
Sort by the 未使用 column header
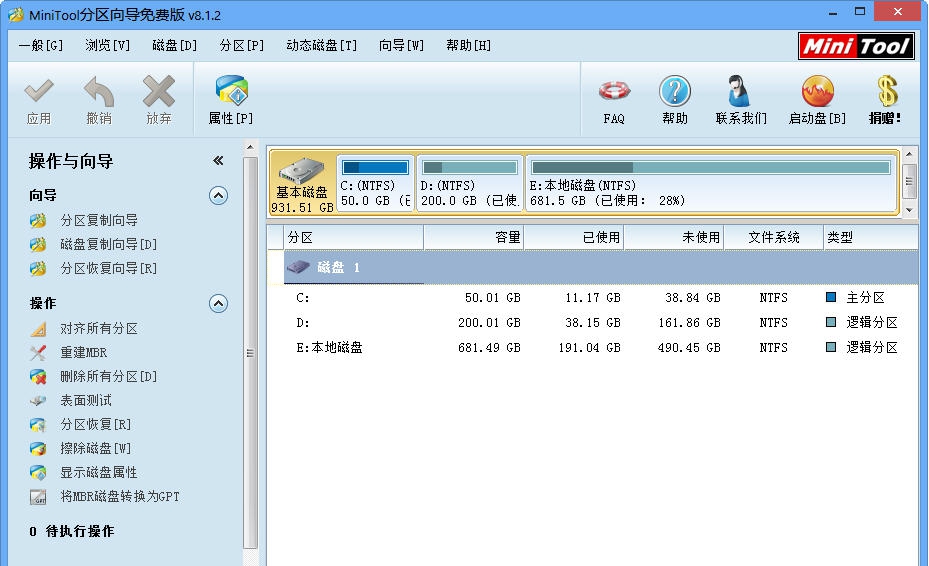(x=674, y=238)
